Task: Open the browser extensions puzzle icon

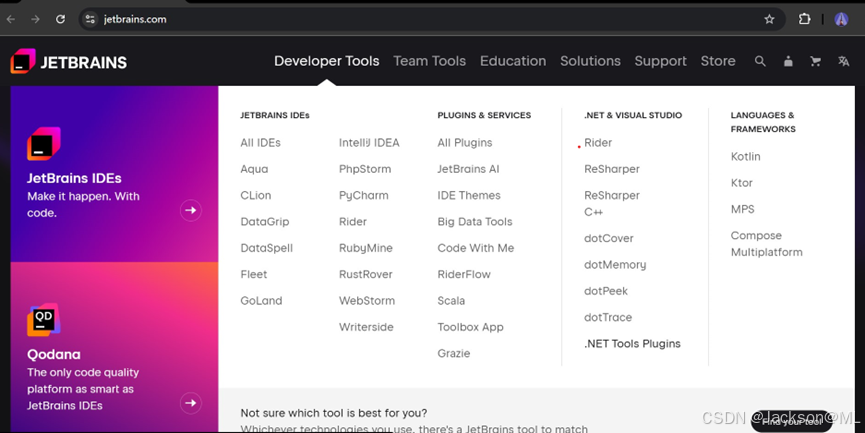Action: [x=804, y=19]
